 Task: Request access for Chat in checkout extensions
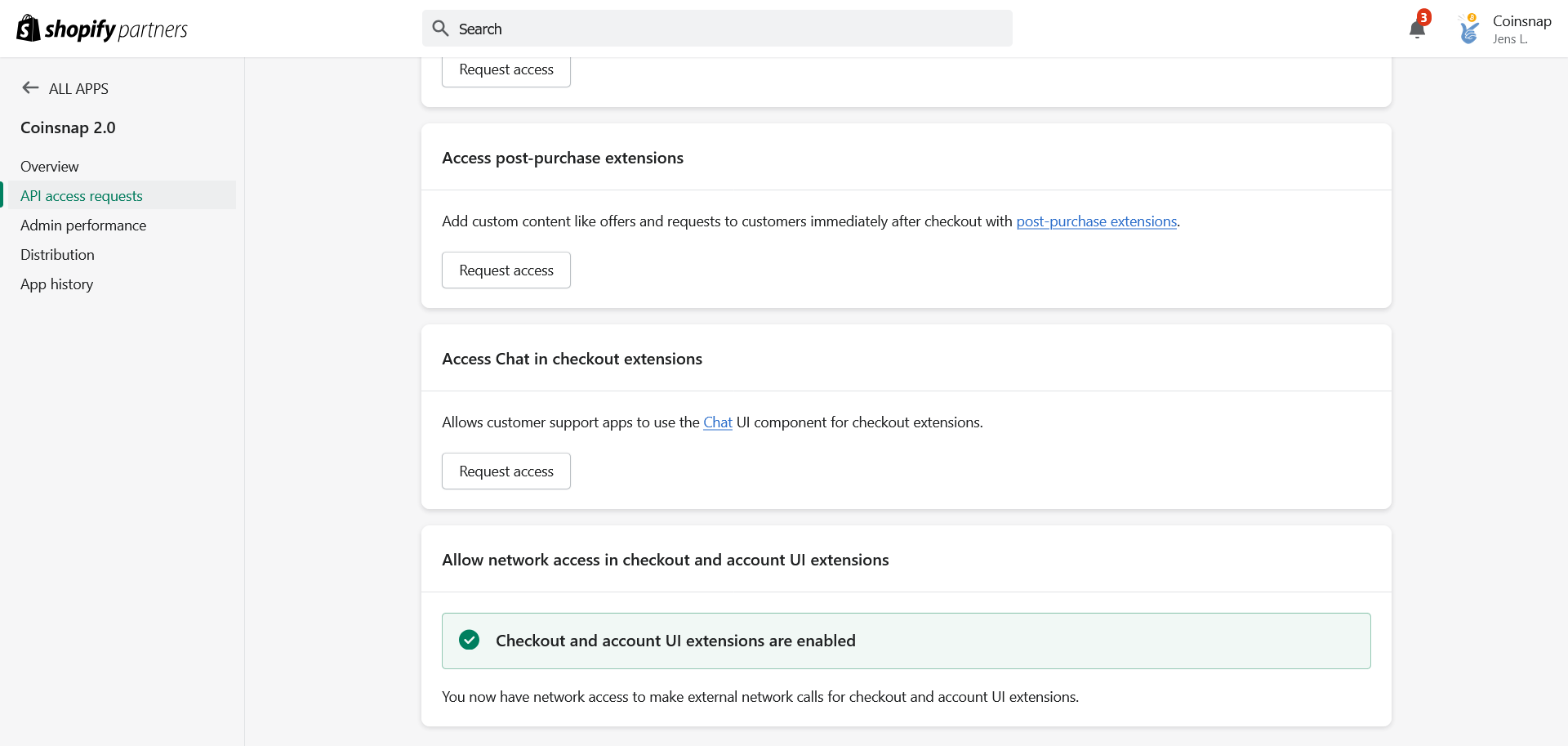(506, 471)
